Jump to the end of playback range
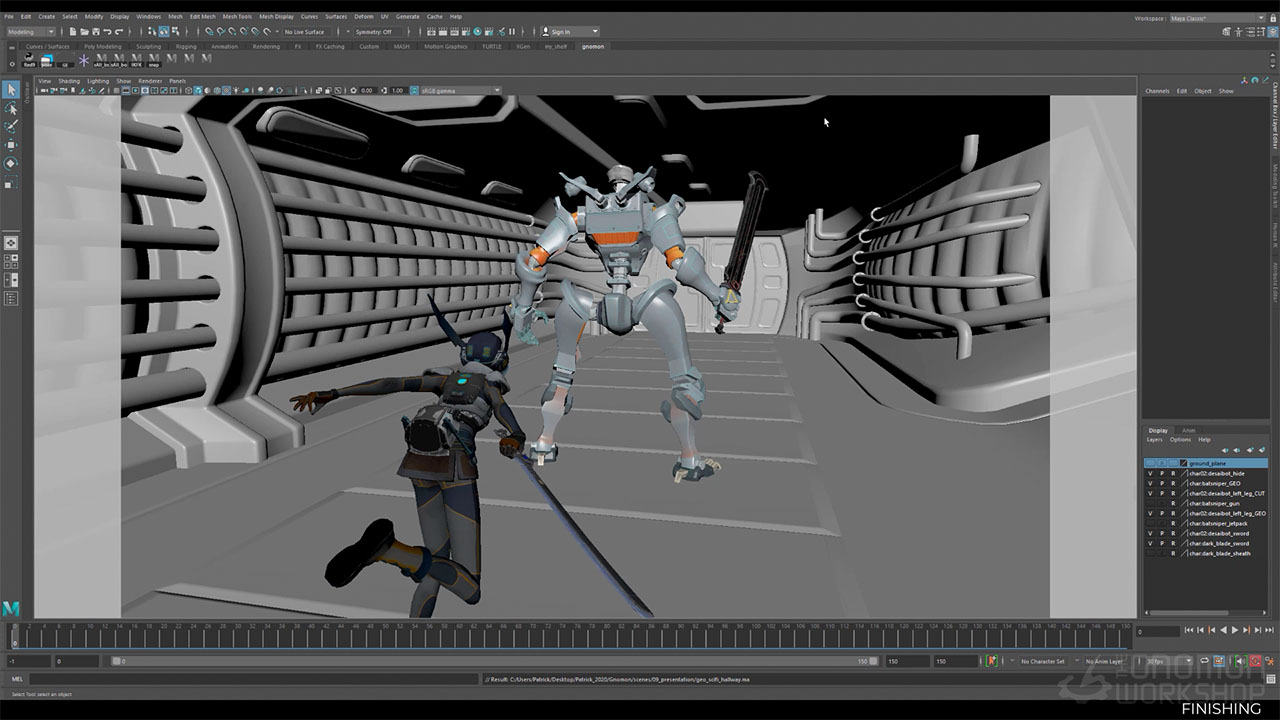Screen dimensions: 1280x720 [x=1268, y=630]
